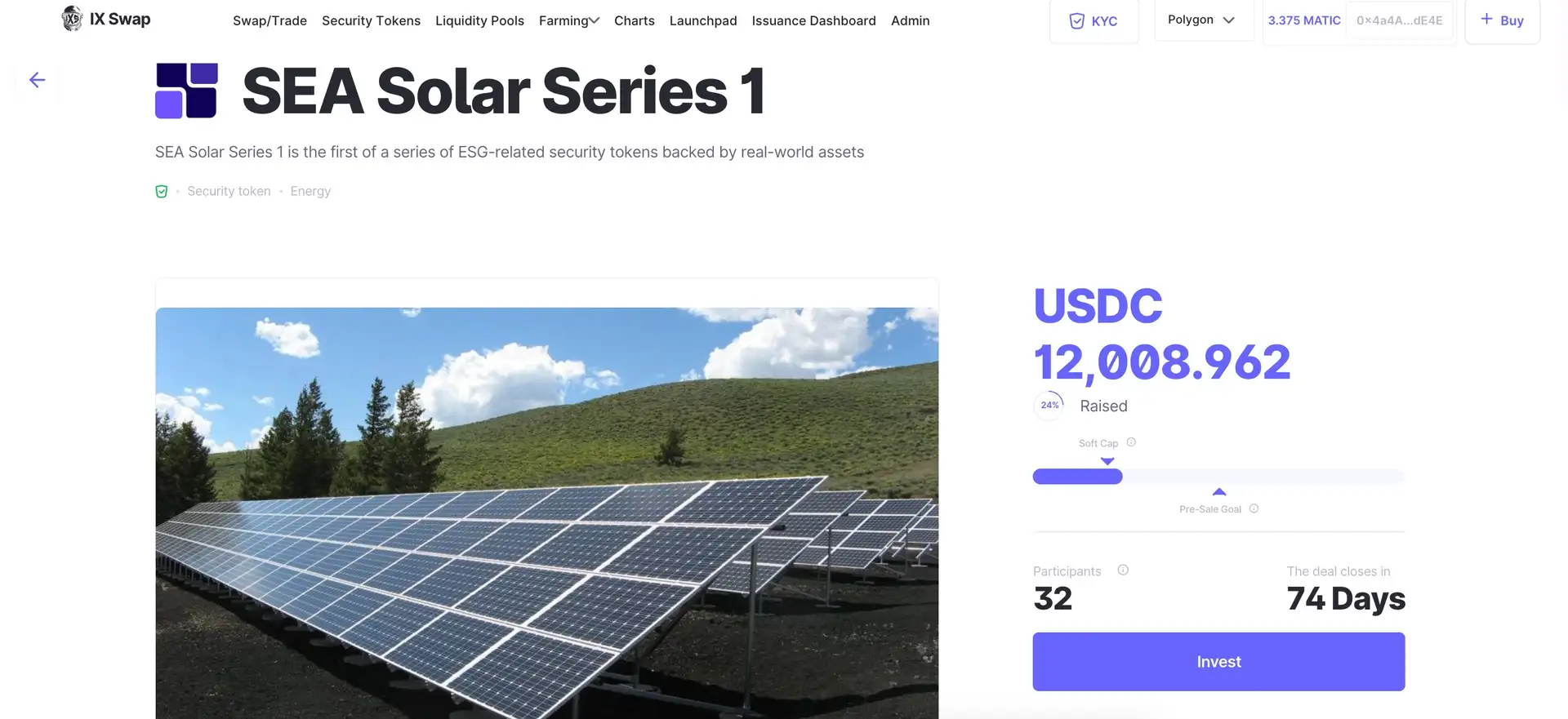Click the Pre-Sale Goal info icon
The image size is (1568, 719).
[x=1254, y=508]
